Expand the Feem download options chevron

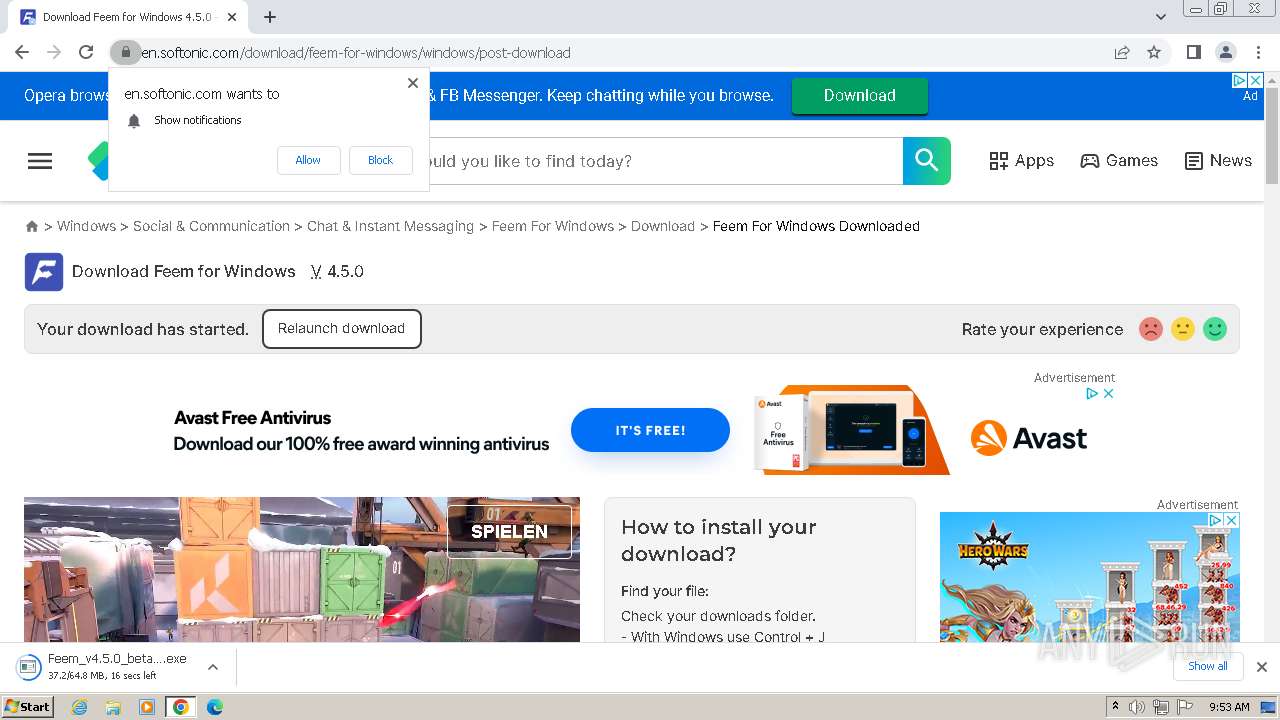[213, 667]
